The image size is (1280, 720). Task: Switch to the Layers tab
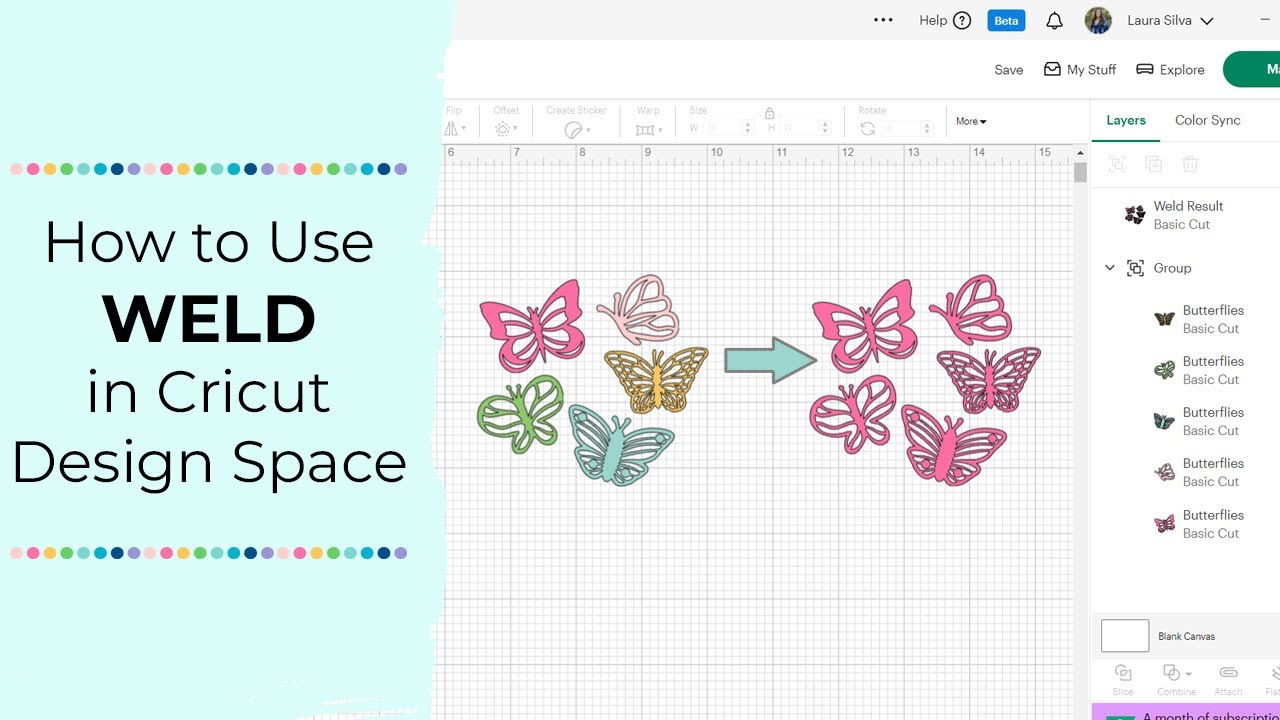pos(1126,120)
